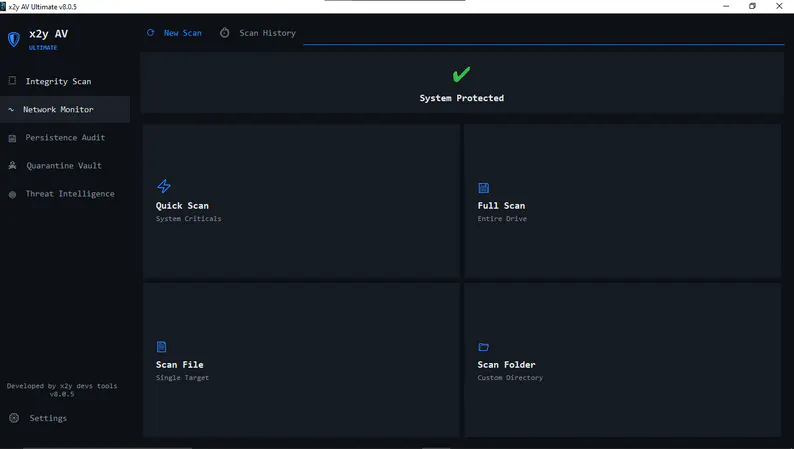The image size is (794, 449).
Task: Click the green System Protected checkmark
Action: pos(461,74)
